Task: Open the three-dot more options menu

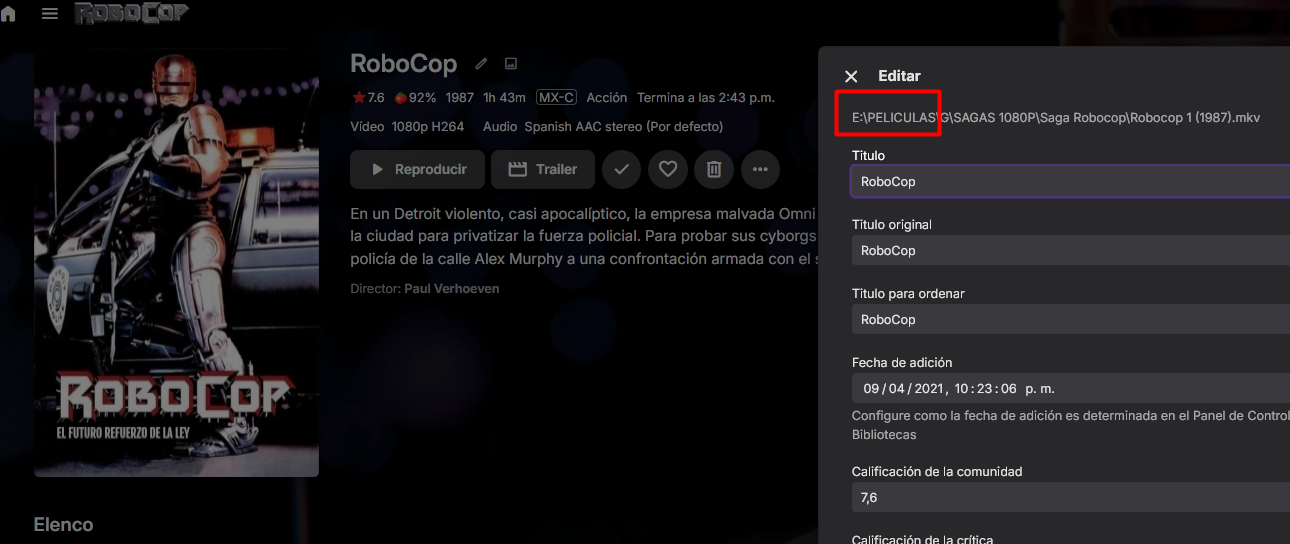Action: (x=760, y=169)
